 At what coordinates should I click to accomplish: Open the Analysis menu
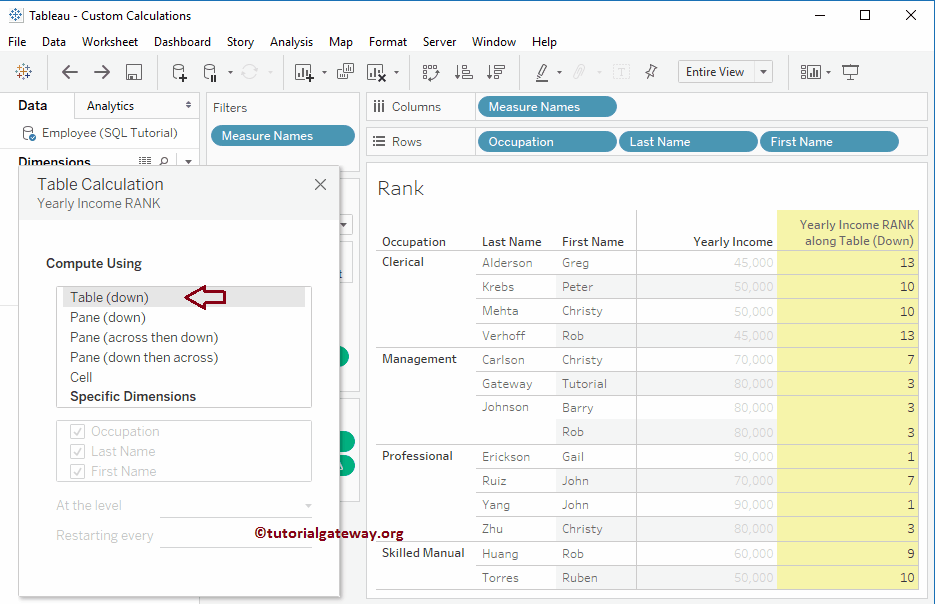[291, 42]
